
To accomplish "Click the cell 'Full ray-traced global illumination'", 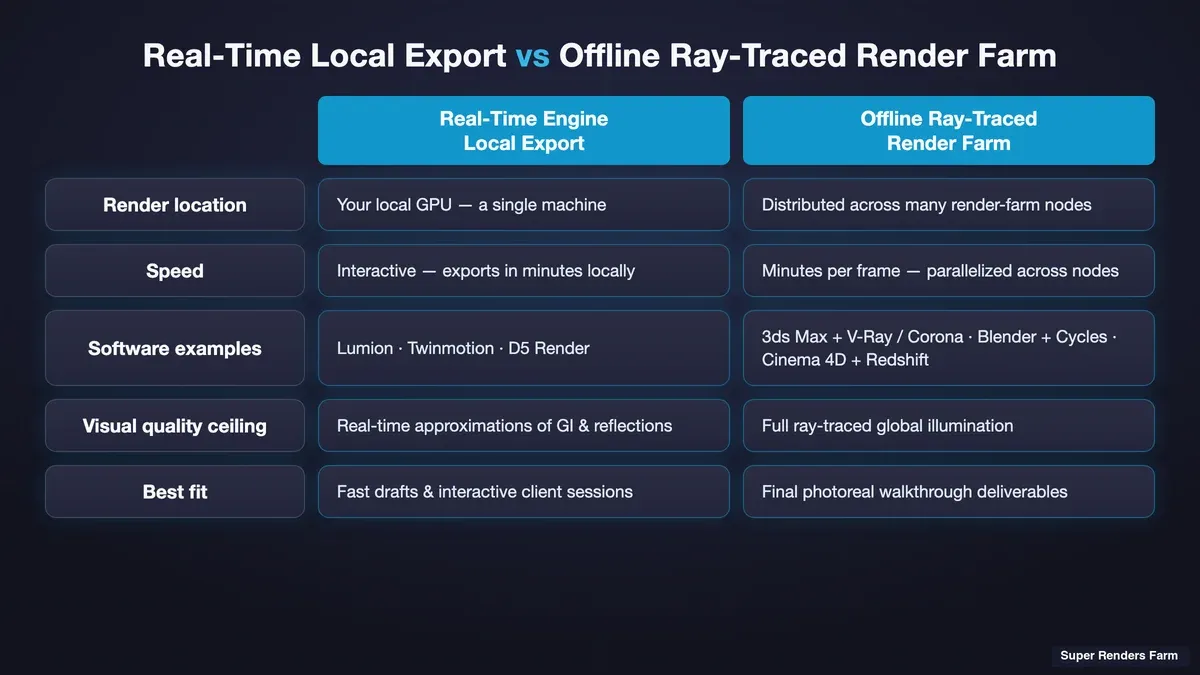I will pyautogui.click(x=949, y=426).
